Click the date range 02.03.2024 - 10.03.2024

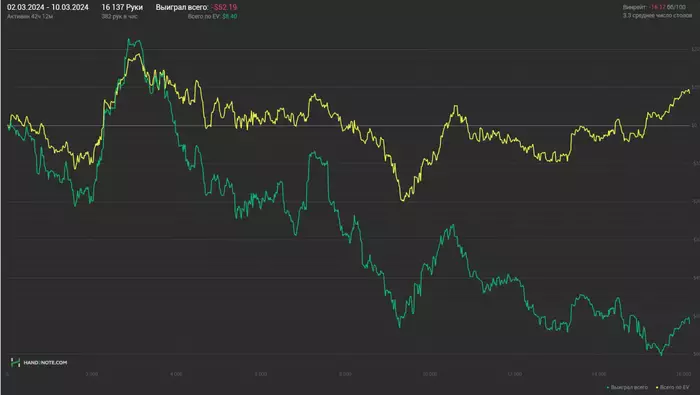48,7
